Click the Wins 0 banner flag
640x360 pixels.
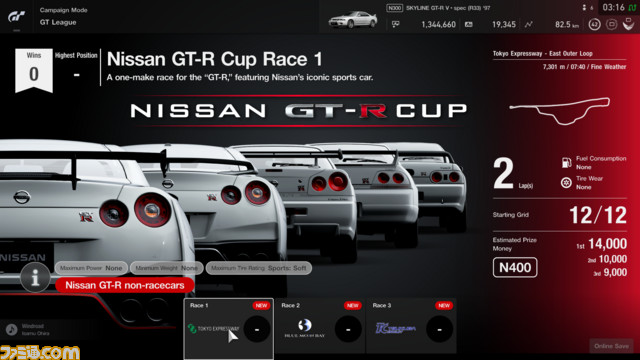34,70
